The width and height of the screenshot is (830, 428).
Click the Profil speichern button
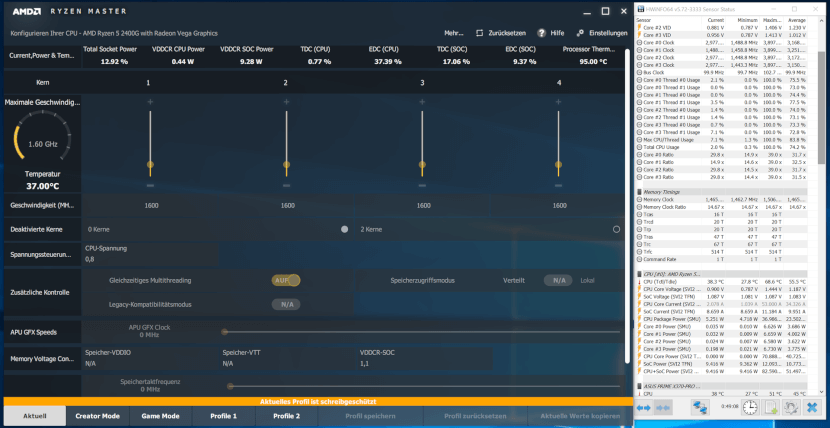tap(370, 416)
